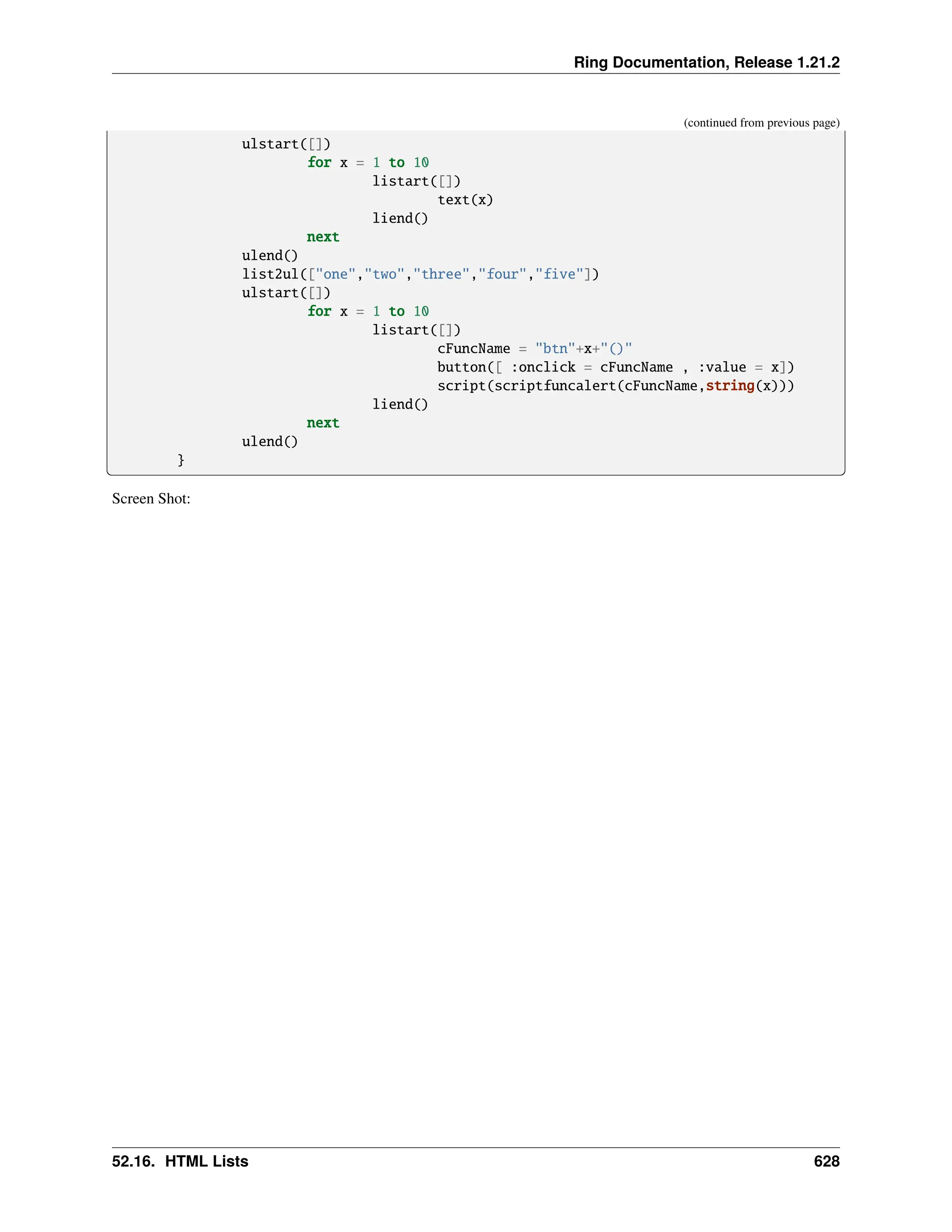Click the "three" string literal
The width and height of the screenshot is (952, 1232).
442,274
